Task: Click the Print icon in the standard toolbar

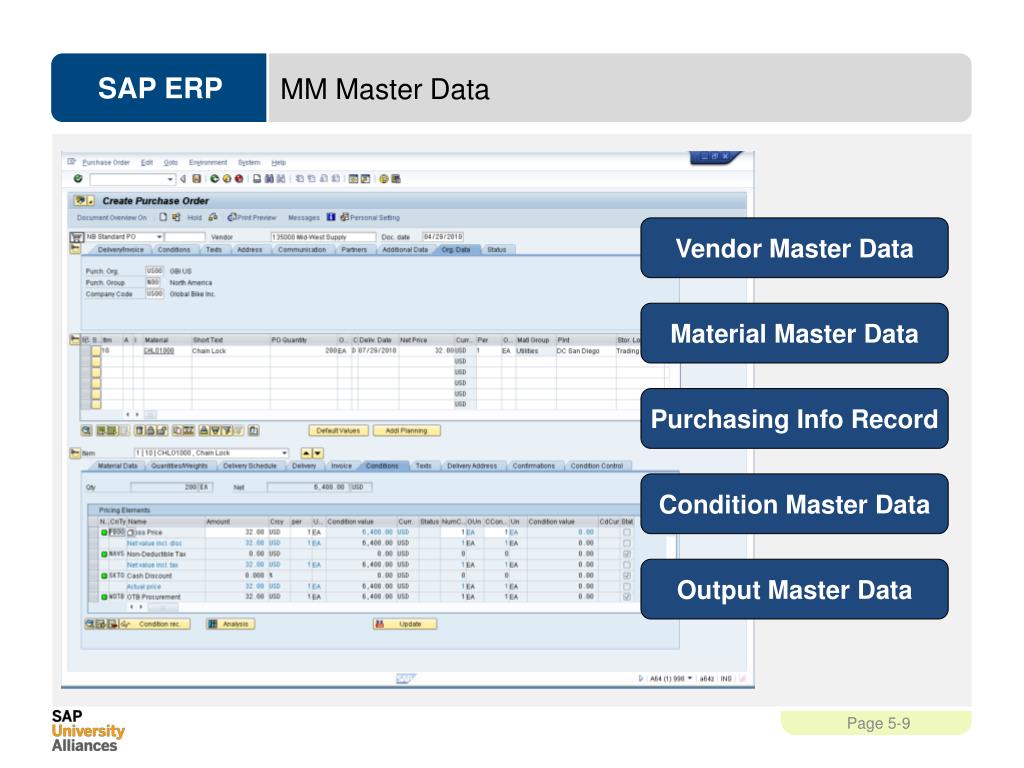Action: click(x=257, y=179)
